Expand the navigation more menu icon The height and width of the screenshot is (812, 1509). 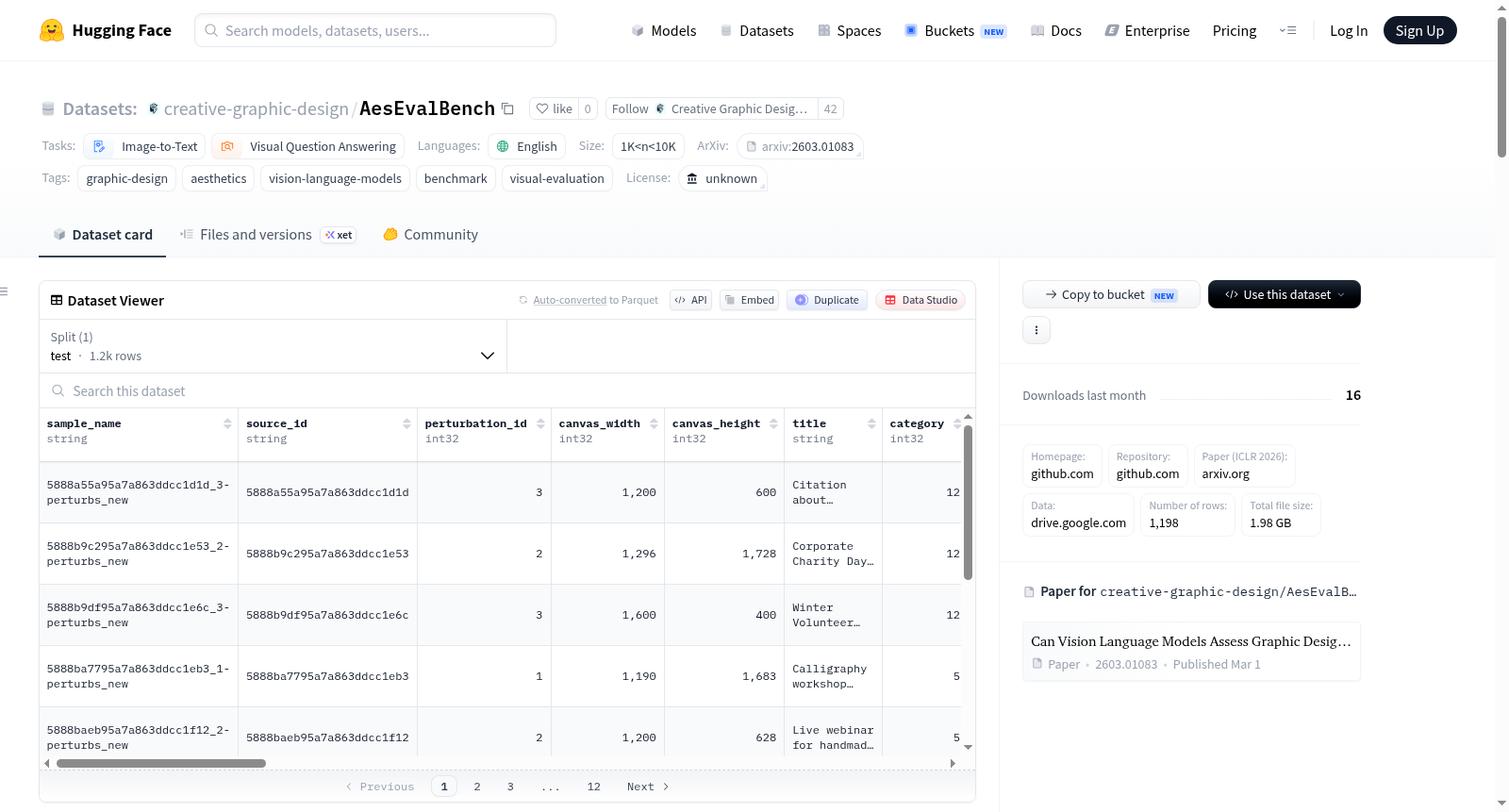click(1287, 30)
